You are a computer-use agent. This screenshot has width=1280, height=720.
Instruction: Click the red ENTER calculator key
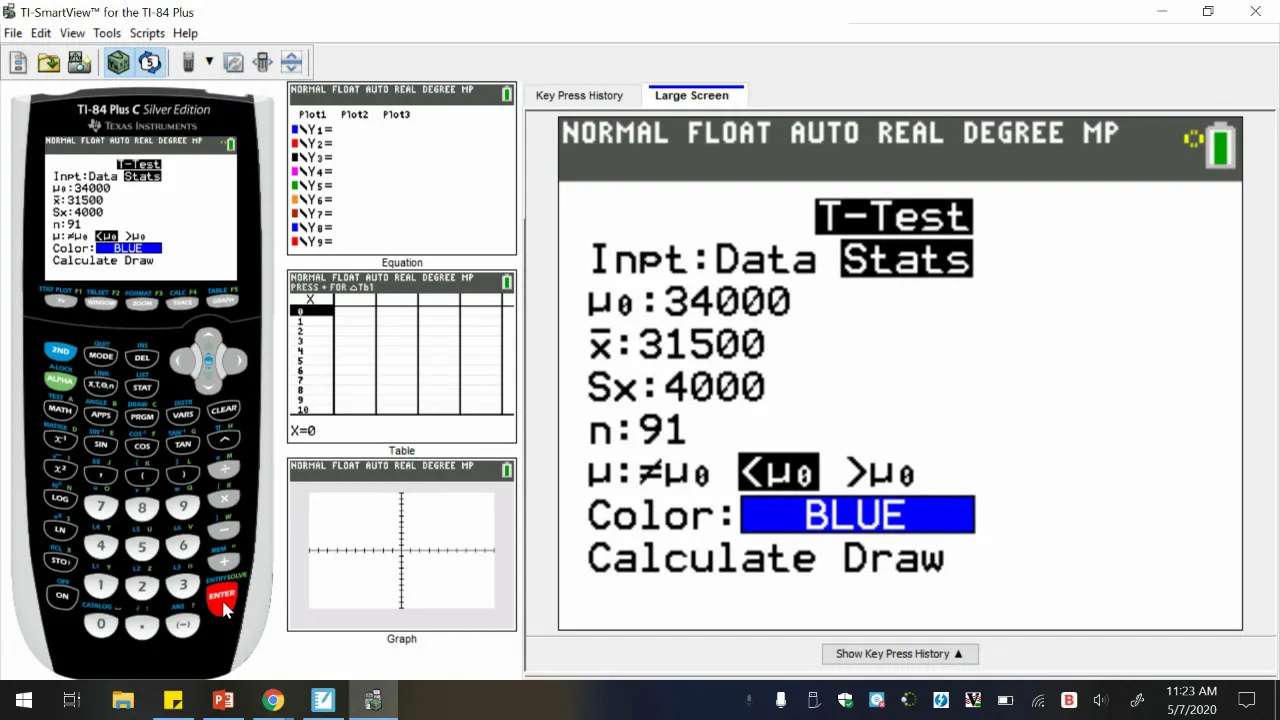(x=222, y=595)
